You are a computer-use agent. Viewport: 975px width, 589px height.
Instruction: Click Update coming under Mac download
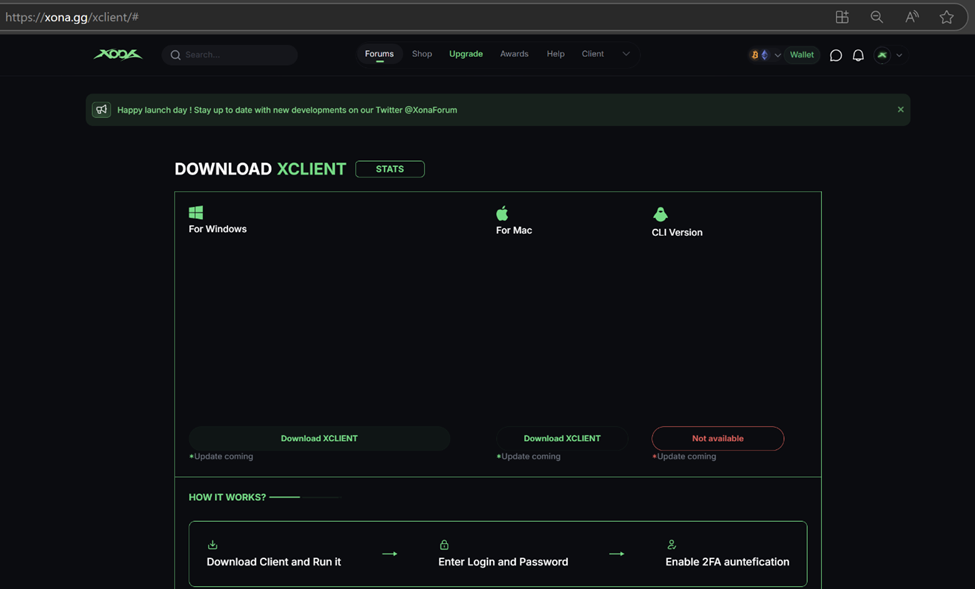pyautogui.click(x=529, y=457)
